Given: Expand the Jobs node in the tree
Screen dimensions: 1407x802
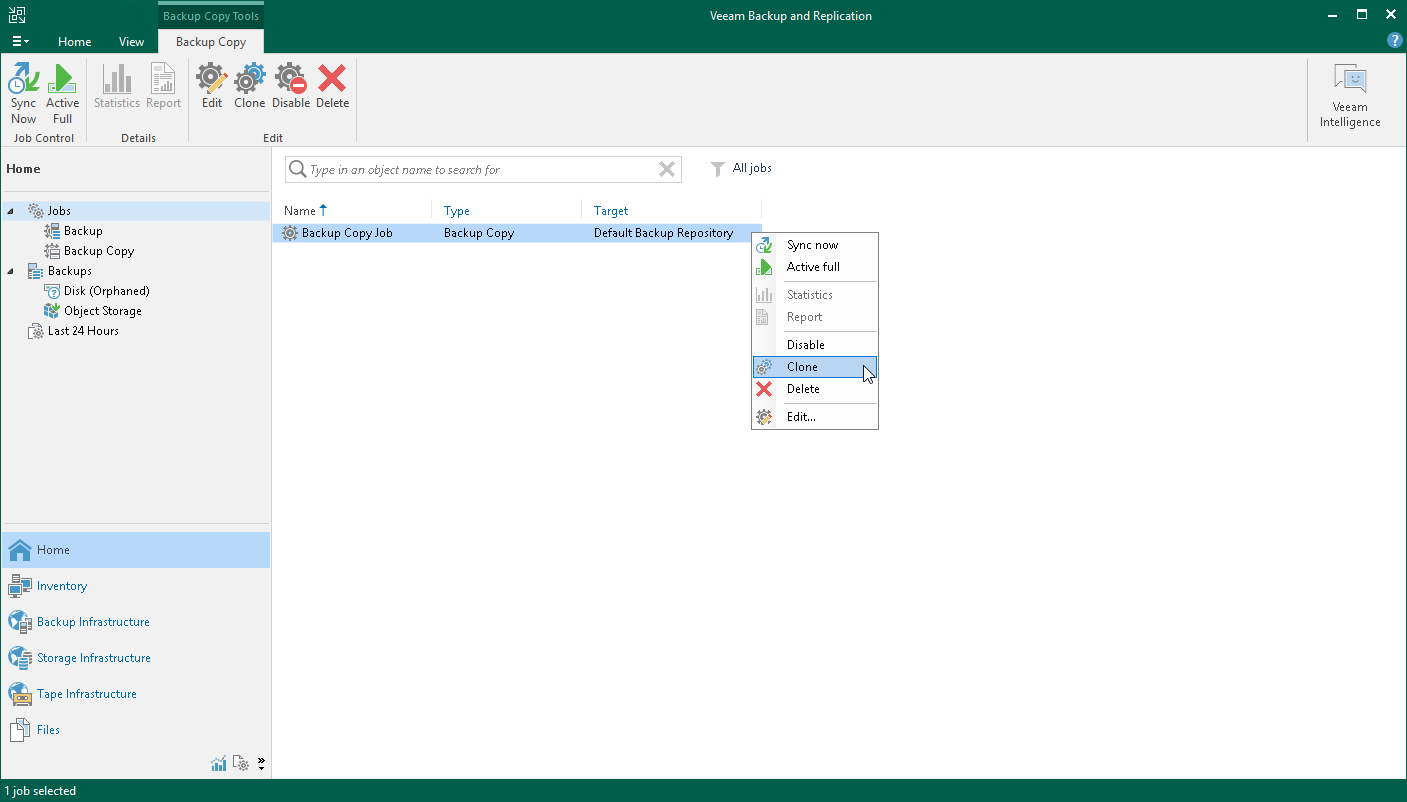Looking at the screenshot, I should pos(8,210).
